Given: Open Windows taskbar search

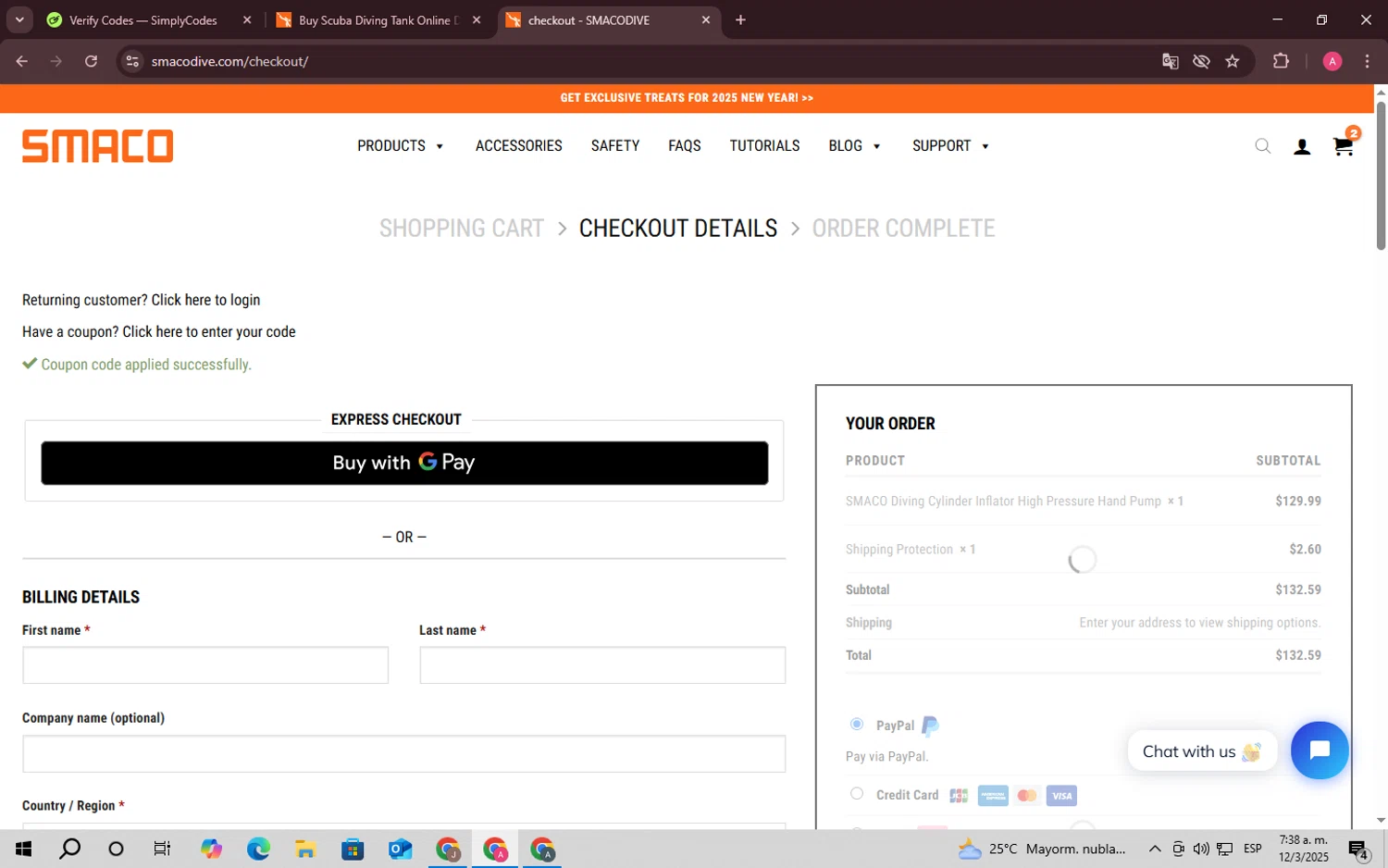Looking at the screenshot, I should pos(69,849).
